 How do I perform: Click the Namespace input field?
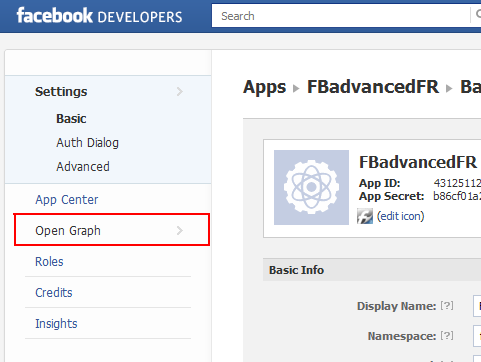tap(477, 336)
